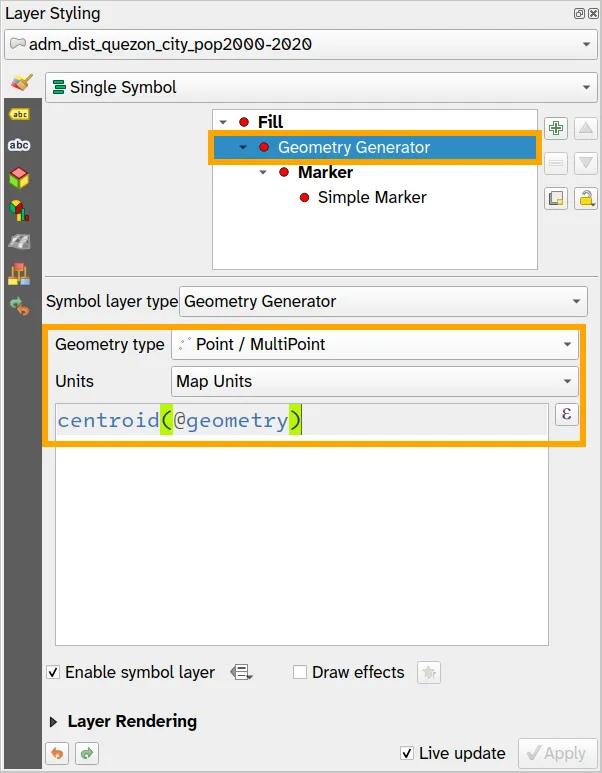This screenshot has height=773, width=602.
Task: Open the Geometry type dropdown
Action: coord(375,345)
